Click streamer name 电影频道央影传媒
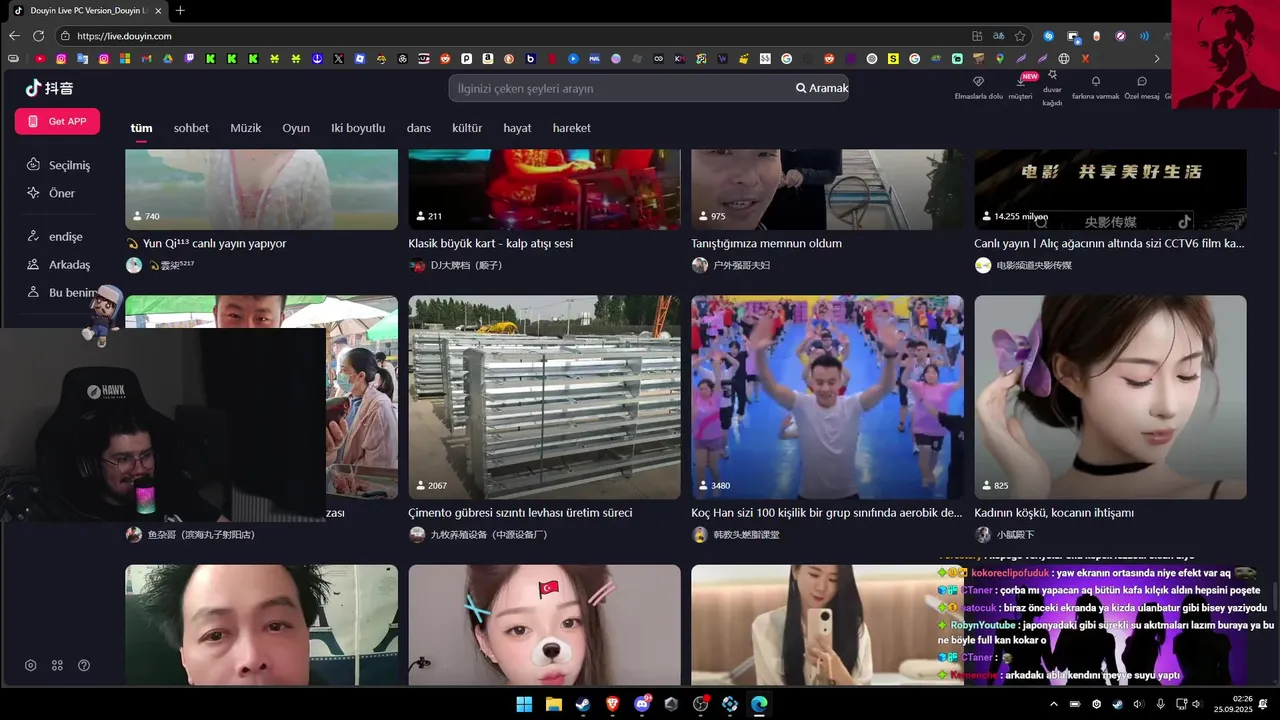Screen dimensions: 1280x720 [1034, 265]
